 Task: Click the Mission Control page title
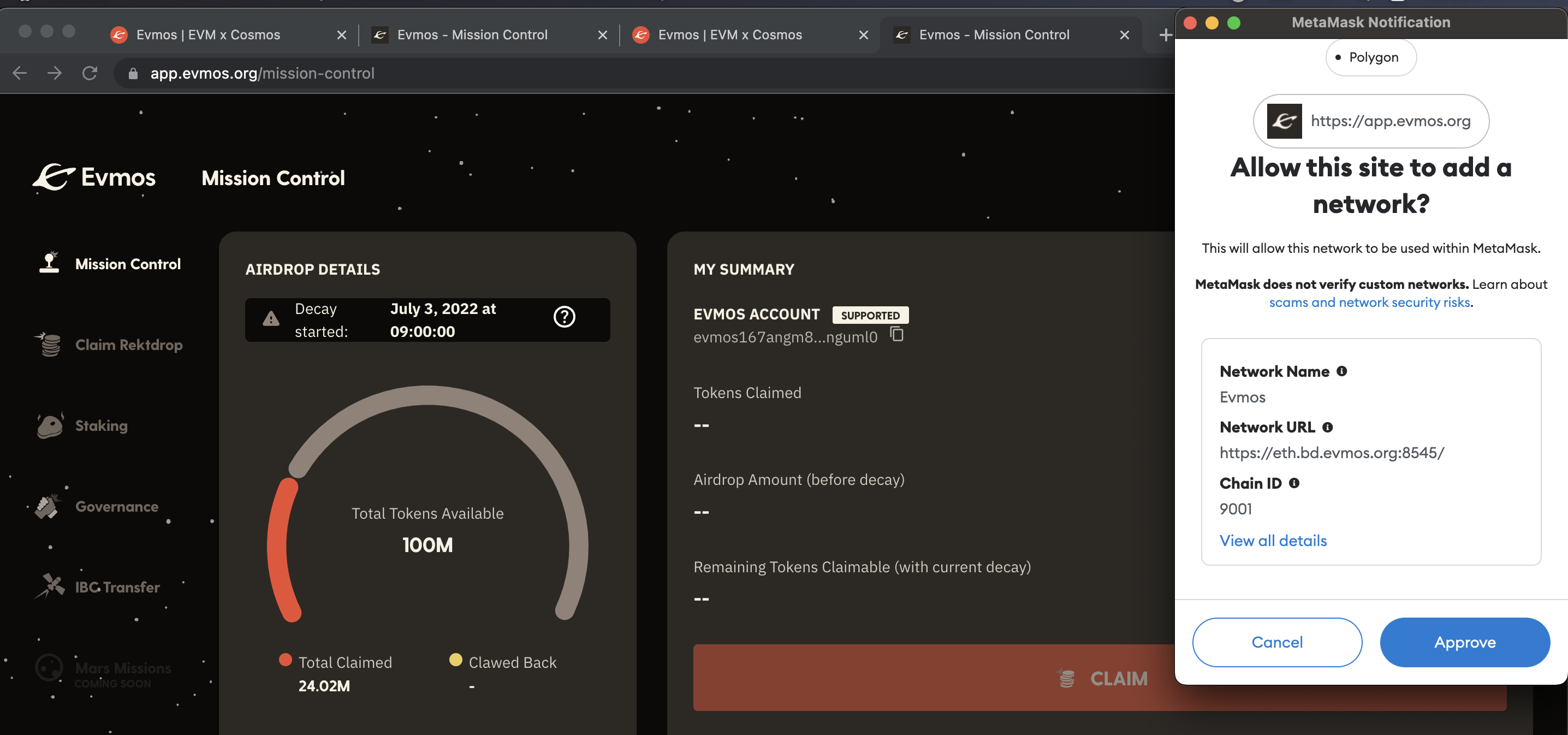(x=272, y=178)
